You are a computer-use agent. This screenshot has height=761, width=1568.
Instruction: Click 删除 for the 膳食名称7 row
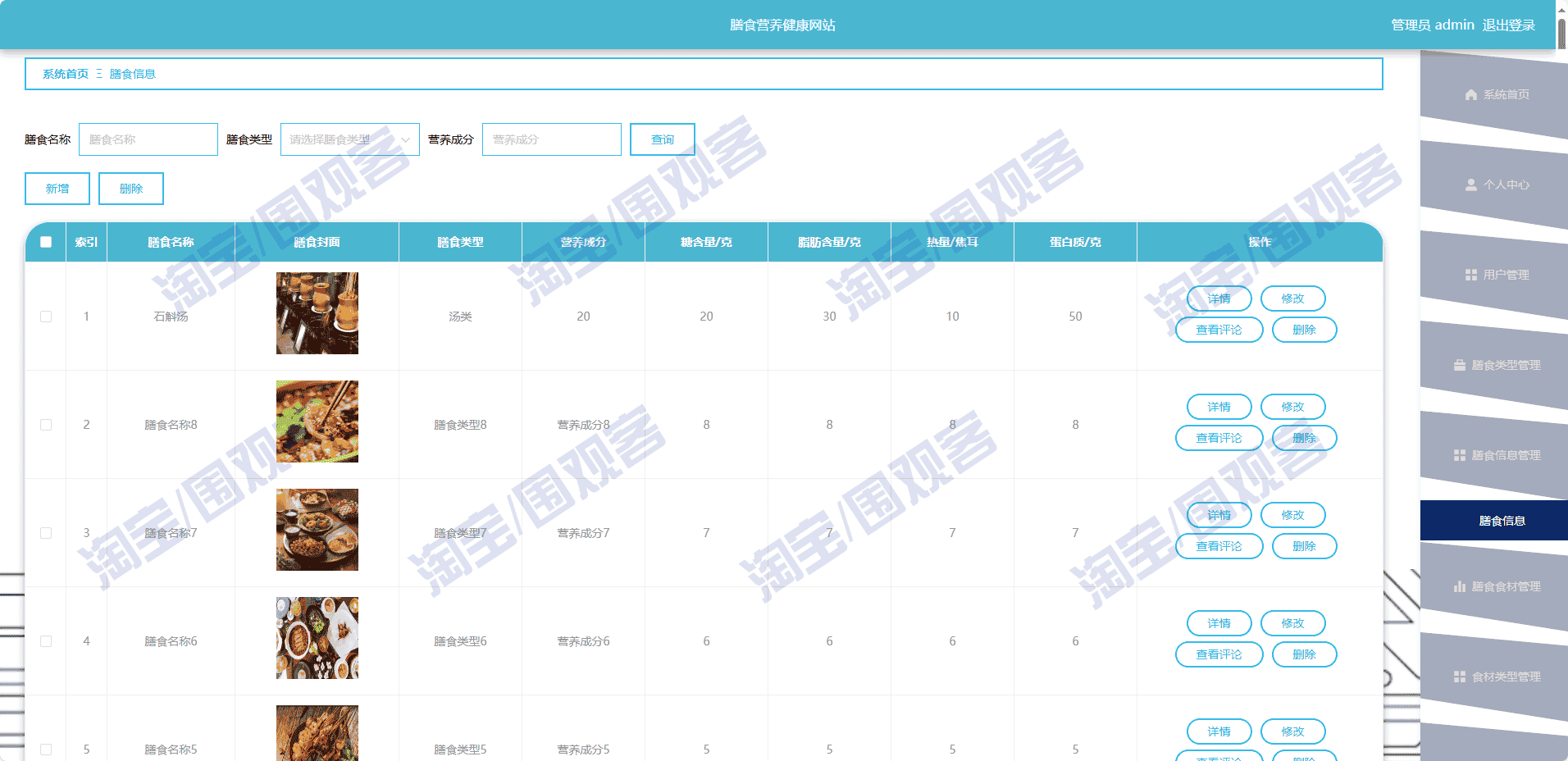coord(1305,546)
